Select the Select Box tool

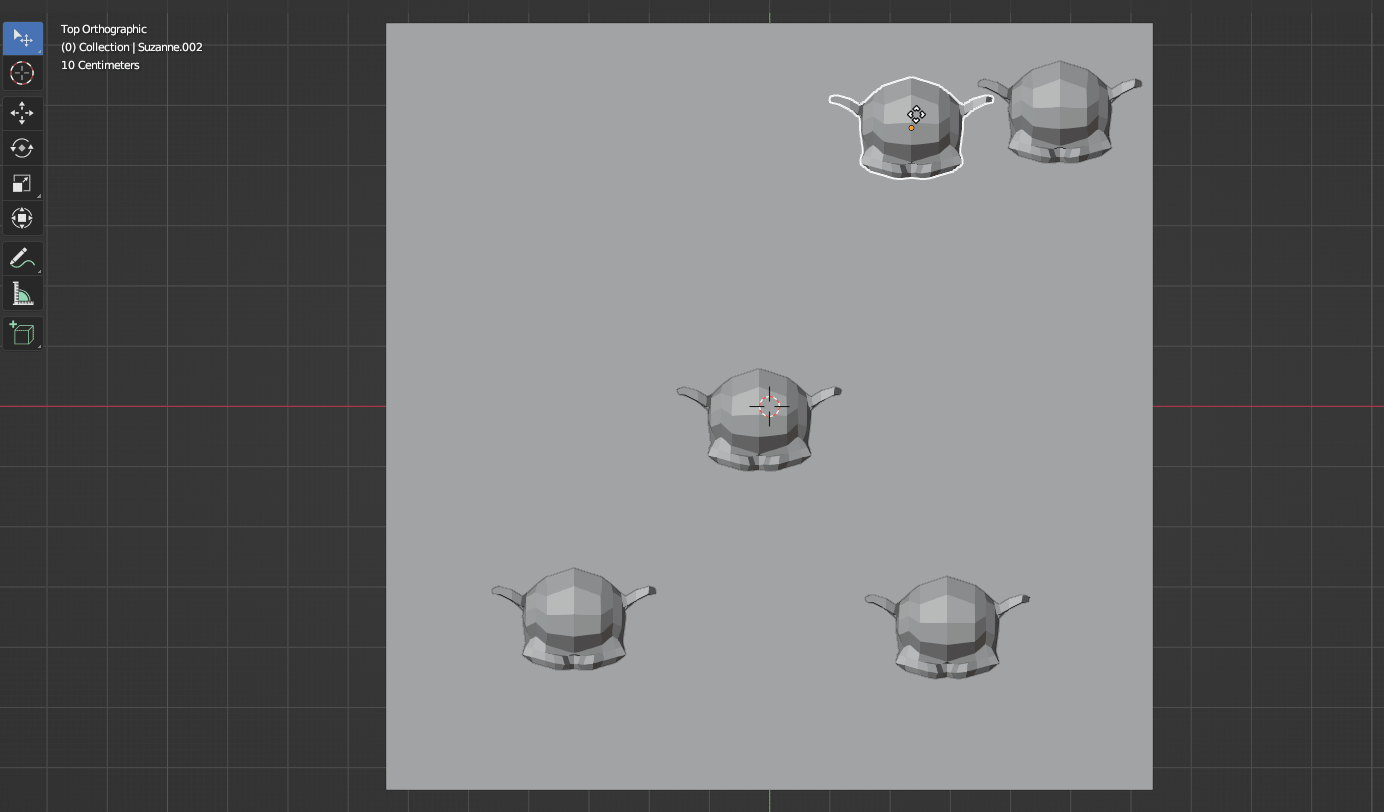[x=22, y=38]
